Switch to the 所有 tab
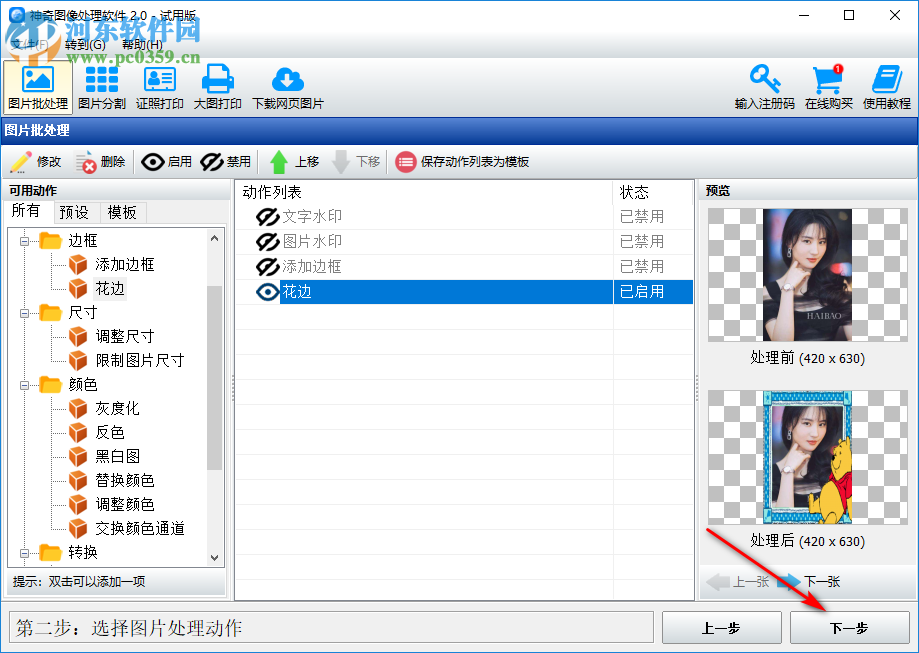This screenshot has height=653, width=919. pyautogui.click(x=26, y=211)
